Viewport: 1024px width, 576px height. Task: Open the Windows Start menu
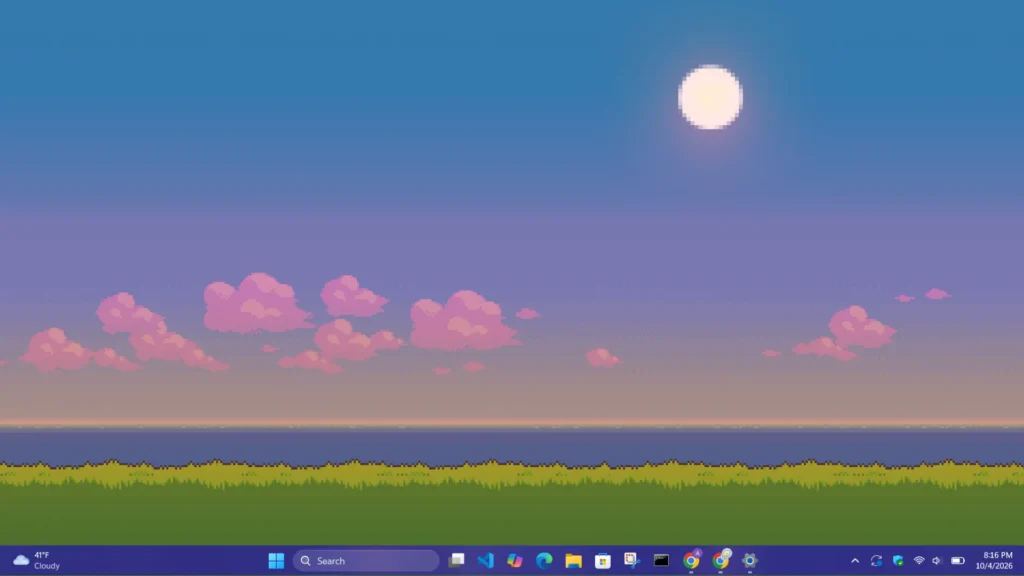[x=276, y=560]
